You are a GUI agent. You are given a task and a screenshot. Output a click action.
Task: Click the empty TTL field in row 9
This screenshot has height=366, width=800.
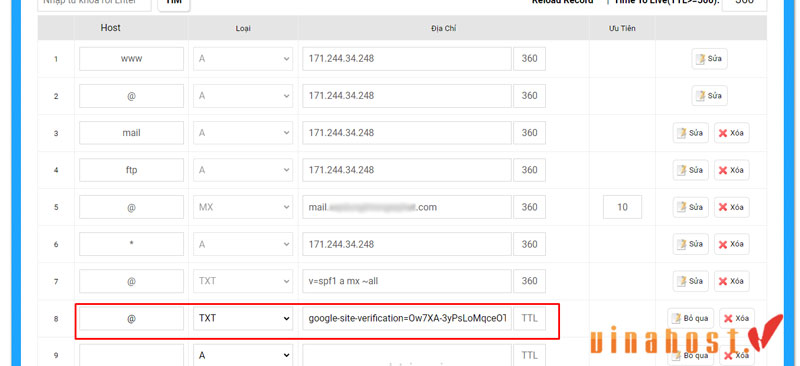(530, 355)
